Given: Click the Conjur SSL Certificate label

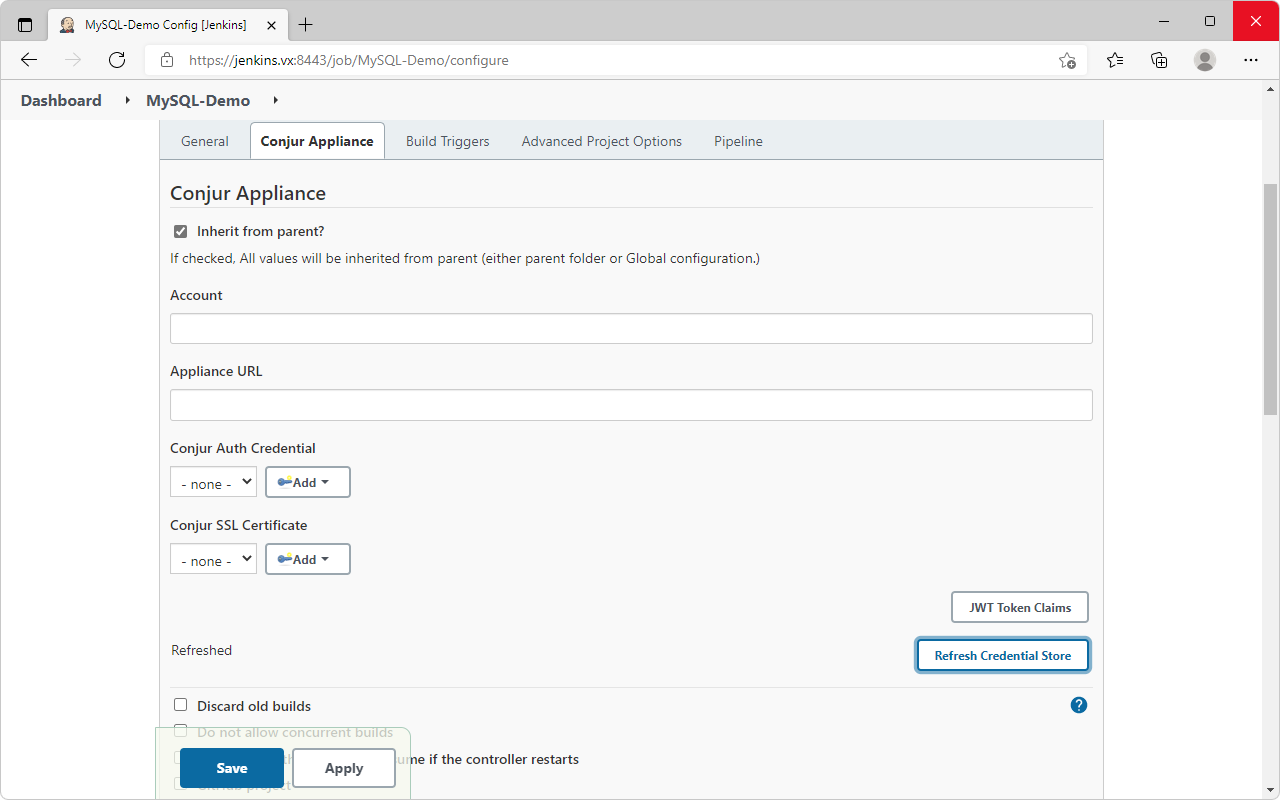Looking at the screenshot, I should [239, 525].
